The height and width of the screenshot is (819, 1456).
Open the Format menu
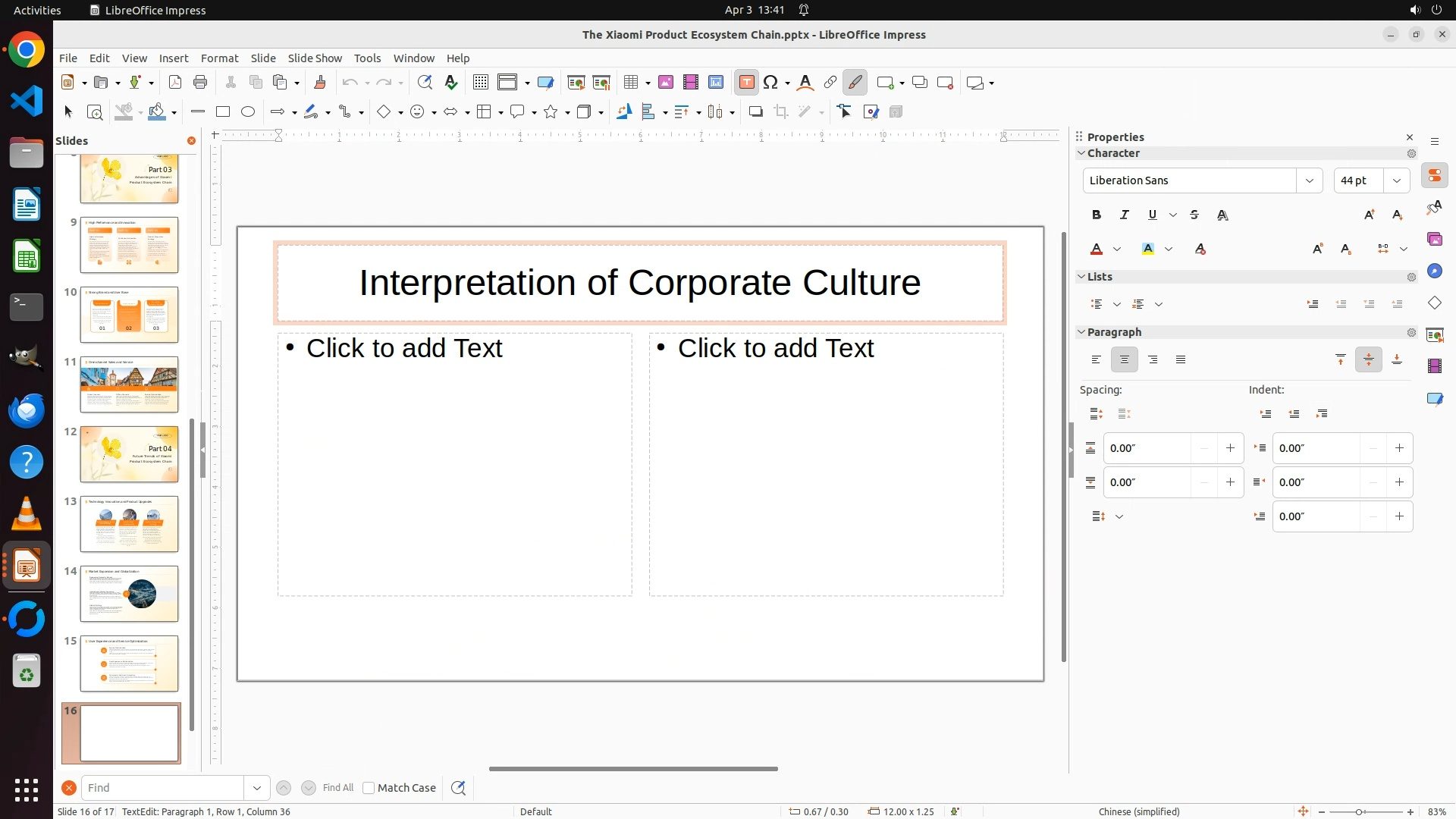[x=219, y=58]
